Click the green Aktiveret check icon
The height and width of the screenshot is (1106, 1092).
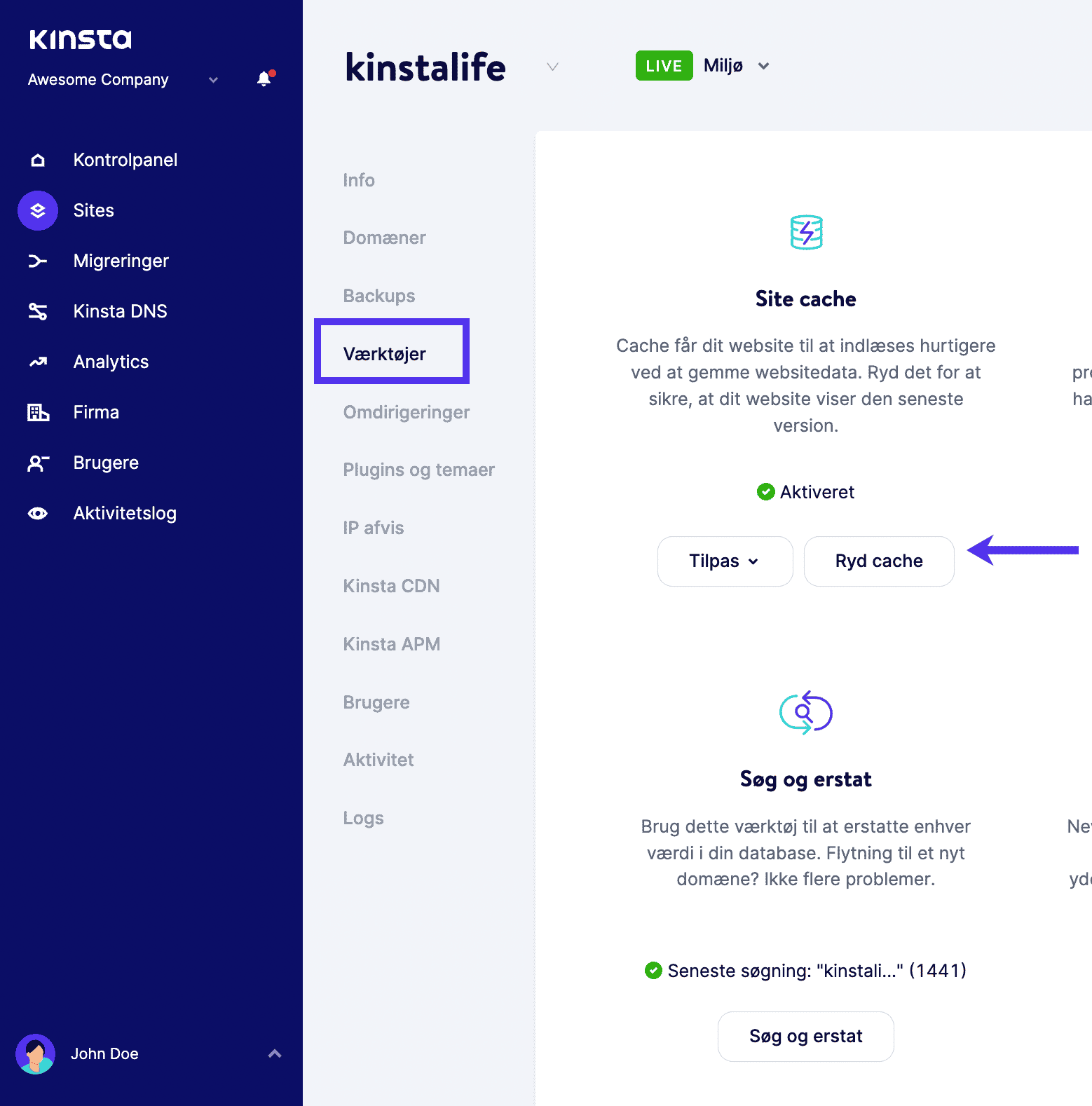766,492
